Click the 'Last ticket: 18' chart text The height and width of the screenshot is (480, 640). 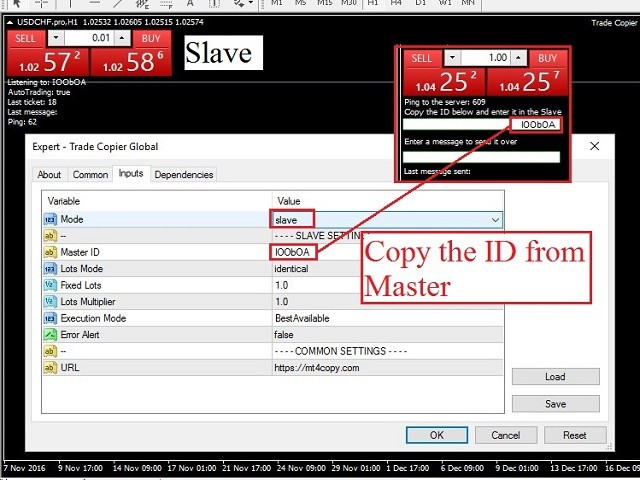[32, 102]
